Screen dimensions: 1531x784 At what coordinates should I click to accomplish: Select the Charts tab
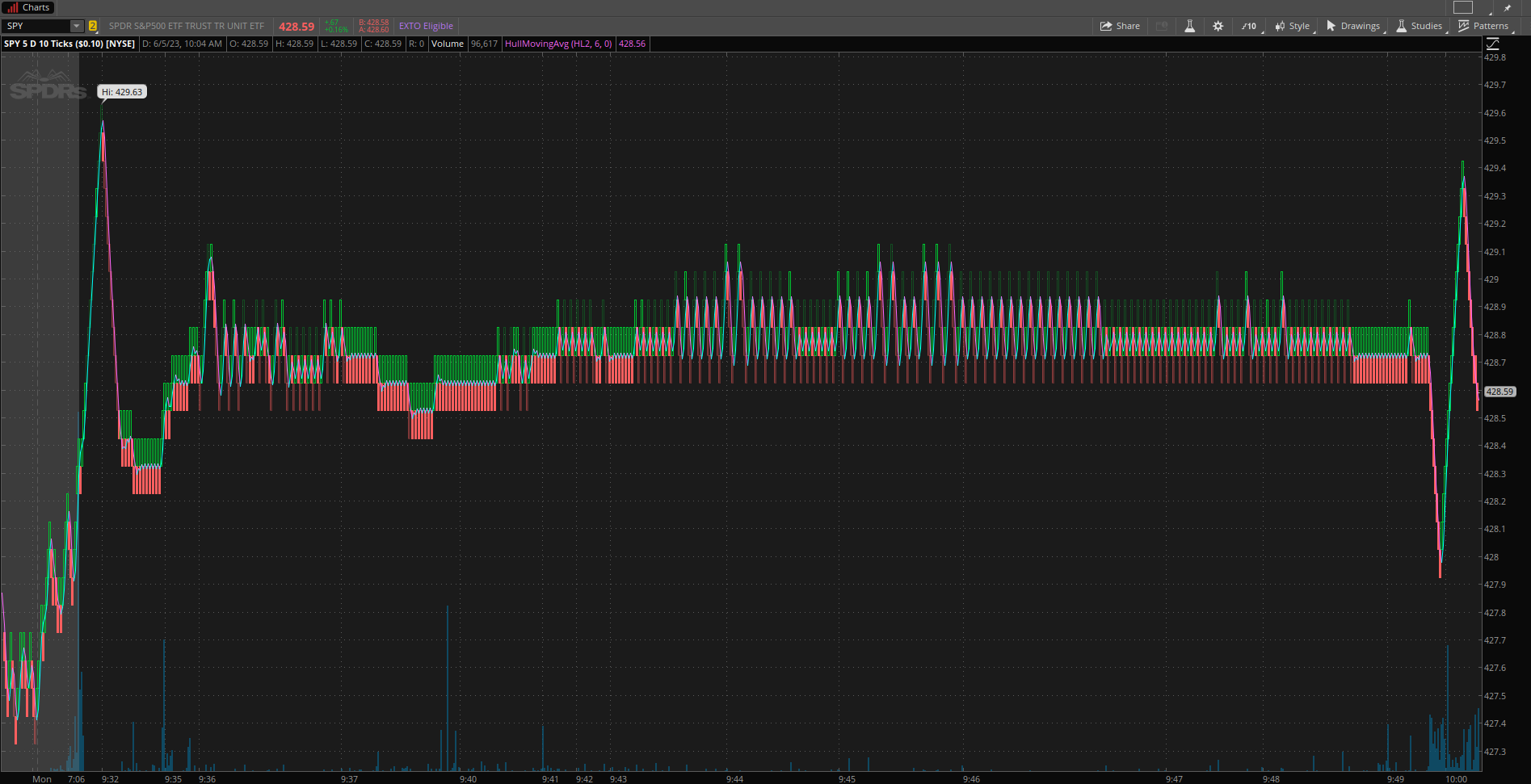tap(28, 7)
